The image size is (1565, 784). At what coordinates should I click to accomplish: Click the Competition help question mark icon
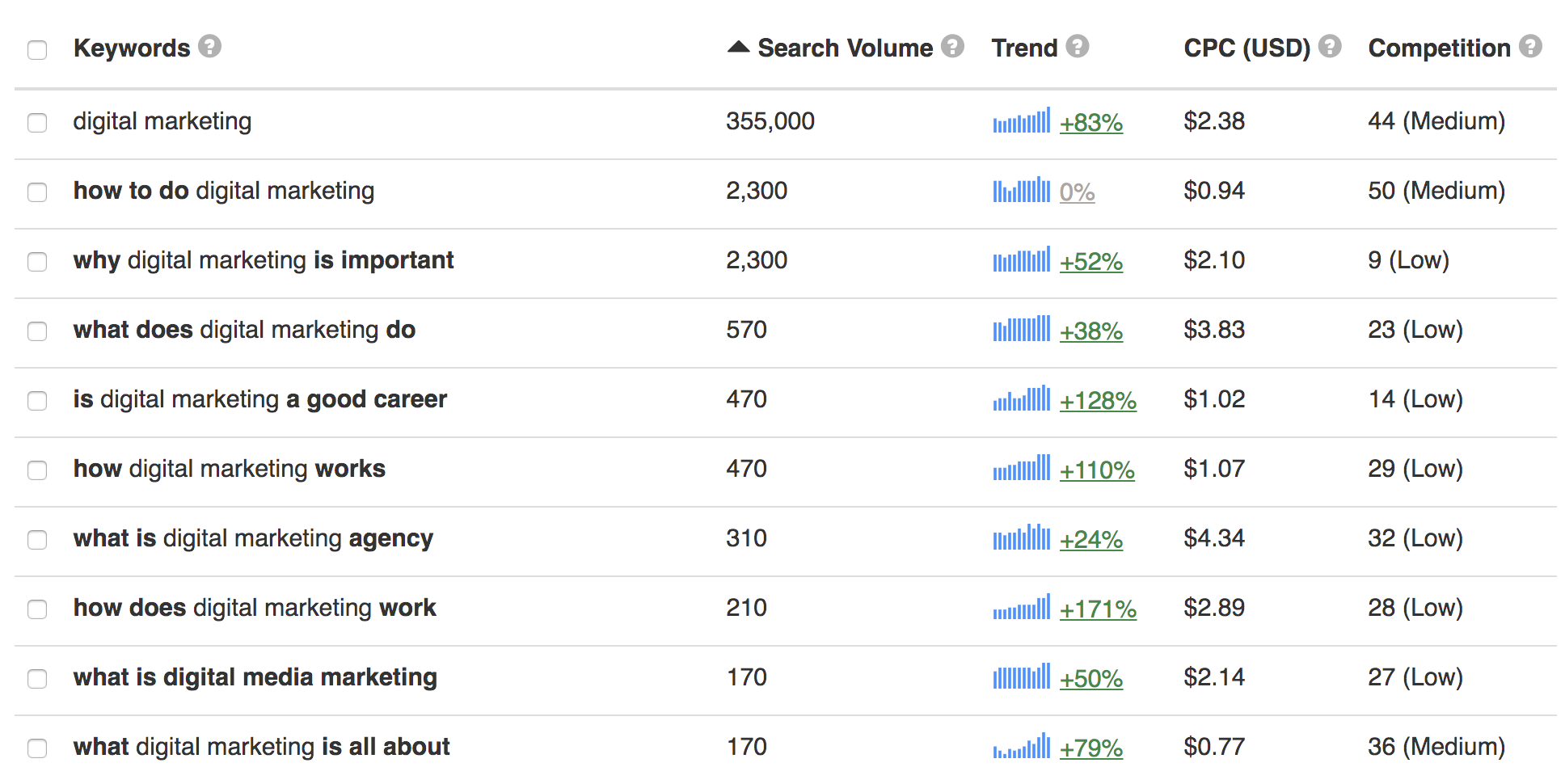(1530, 47)
